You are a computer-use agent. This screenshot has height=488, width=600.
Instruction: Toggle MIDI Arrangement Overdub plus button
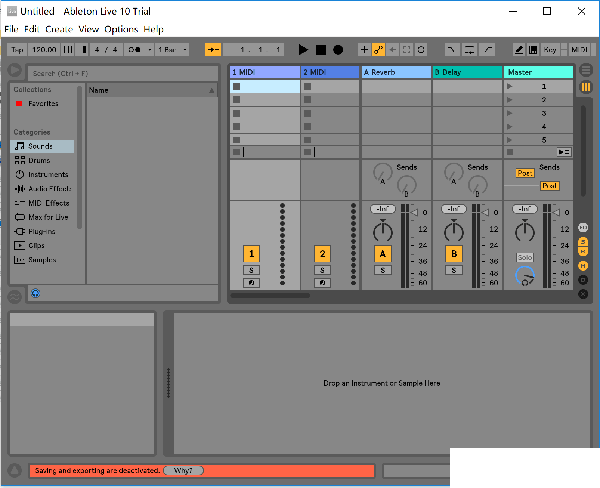364,50
